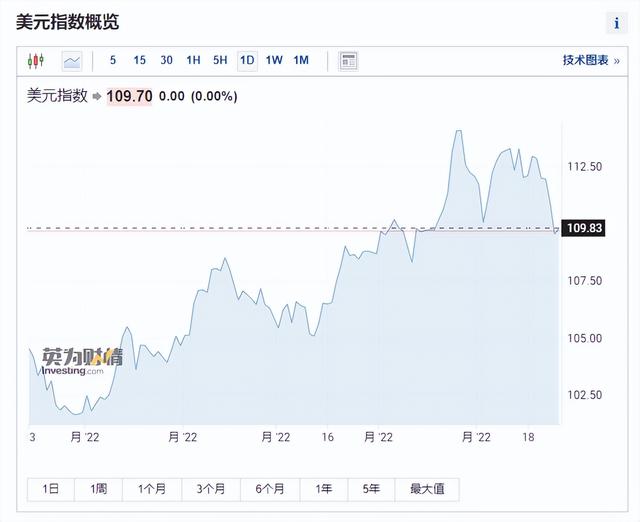Click the arrow icon next to 美元指数

[97, 97]
